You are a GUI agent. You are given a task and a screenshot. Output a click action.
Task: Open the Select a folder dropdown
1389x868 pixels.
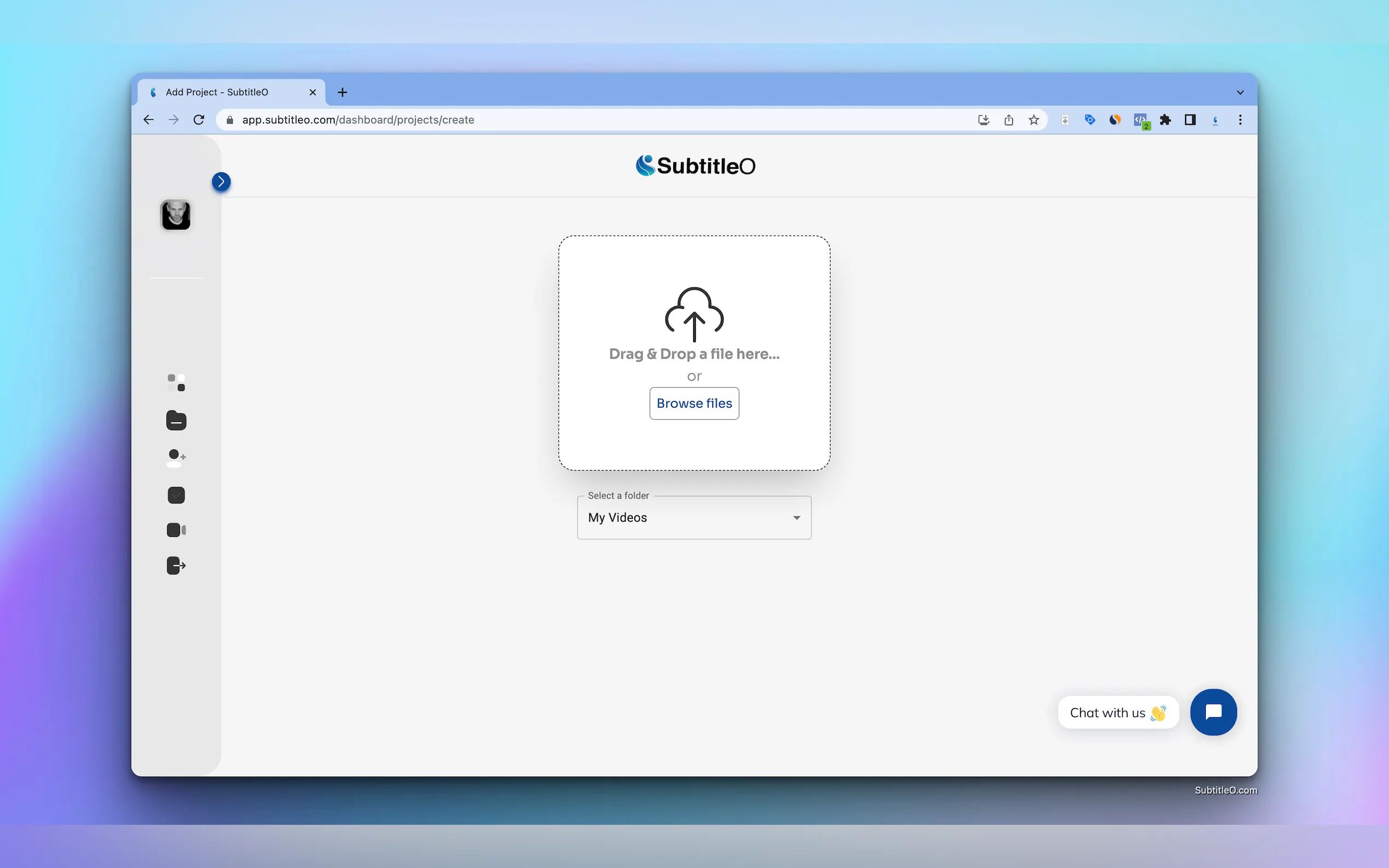tap(693, 518)
